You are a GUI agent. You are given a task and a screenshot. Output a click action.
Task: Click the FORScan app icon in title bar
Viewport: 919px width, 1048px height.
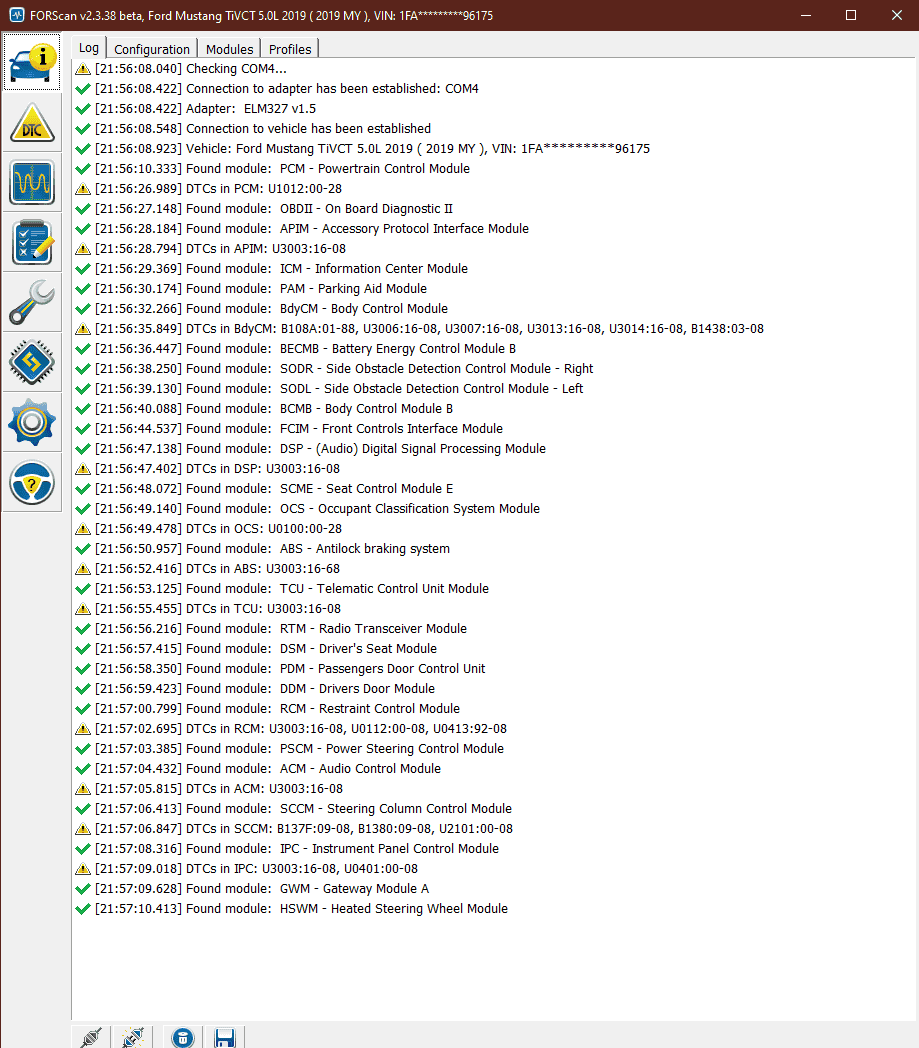[x=17, y=15]
